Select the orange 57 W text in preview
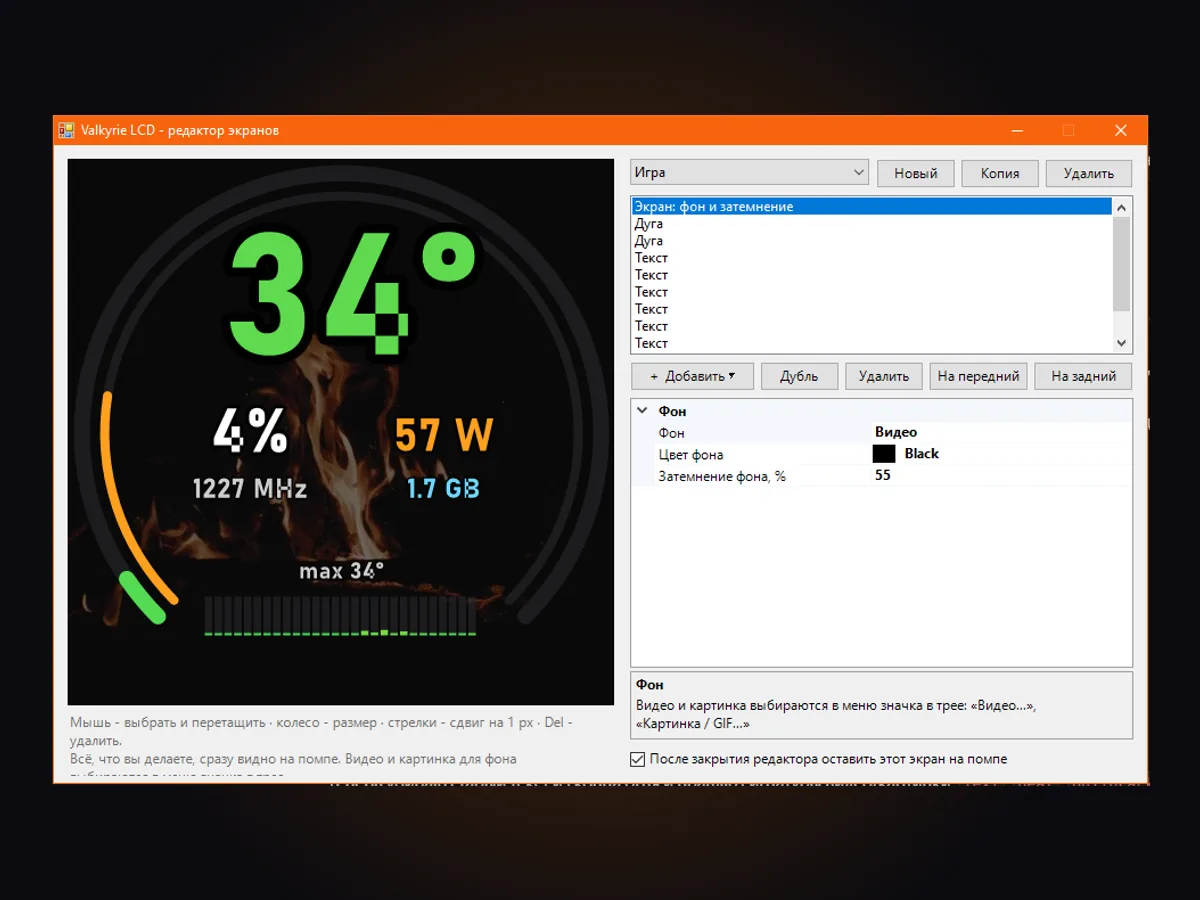1200x900 pixels. 444,435
